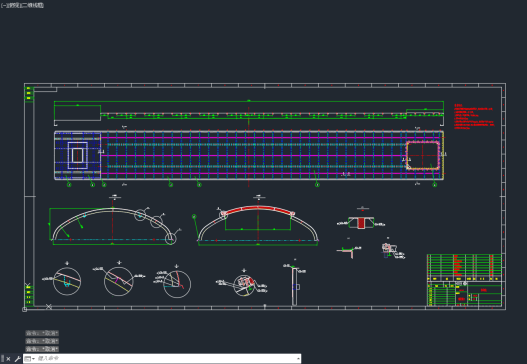Close the command line window with the X icon
Screen dimensions: 527x364
8,359
